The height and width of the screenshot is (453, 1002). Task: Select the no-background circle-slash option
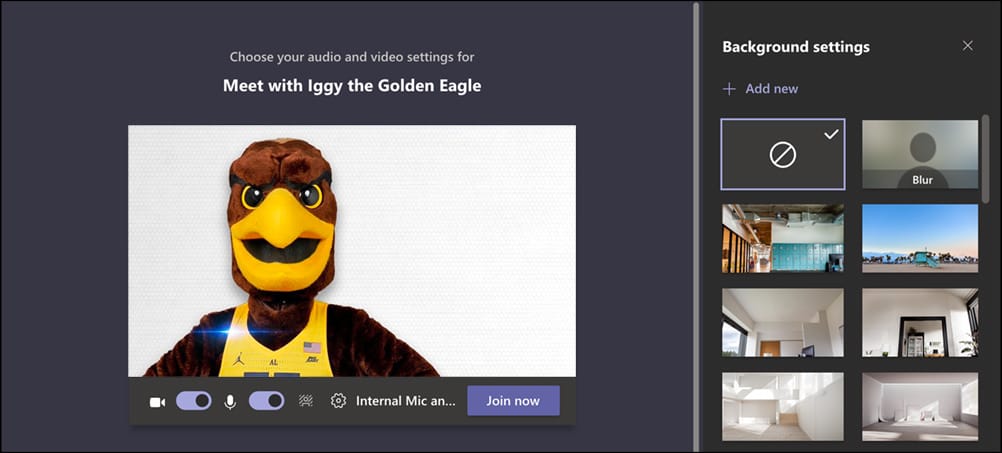pos(782,154)
